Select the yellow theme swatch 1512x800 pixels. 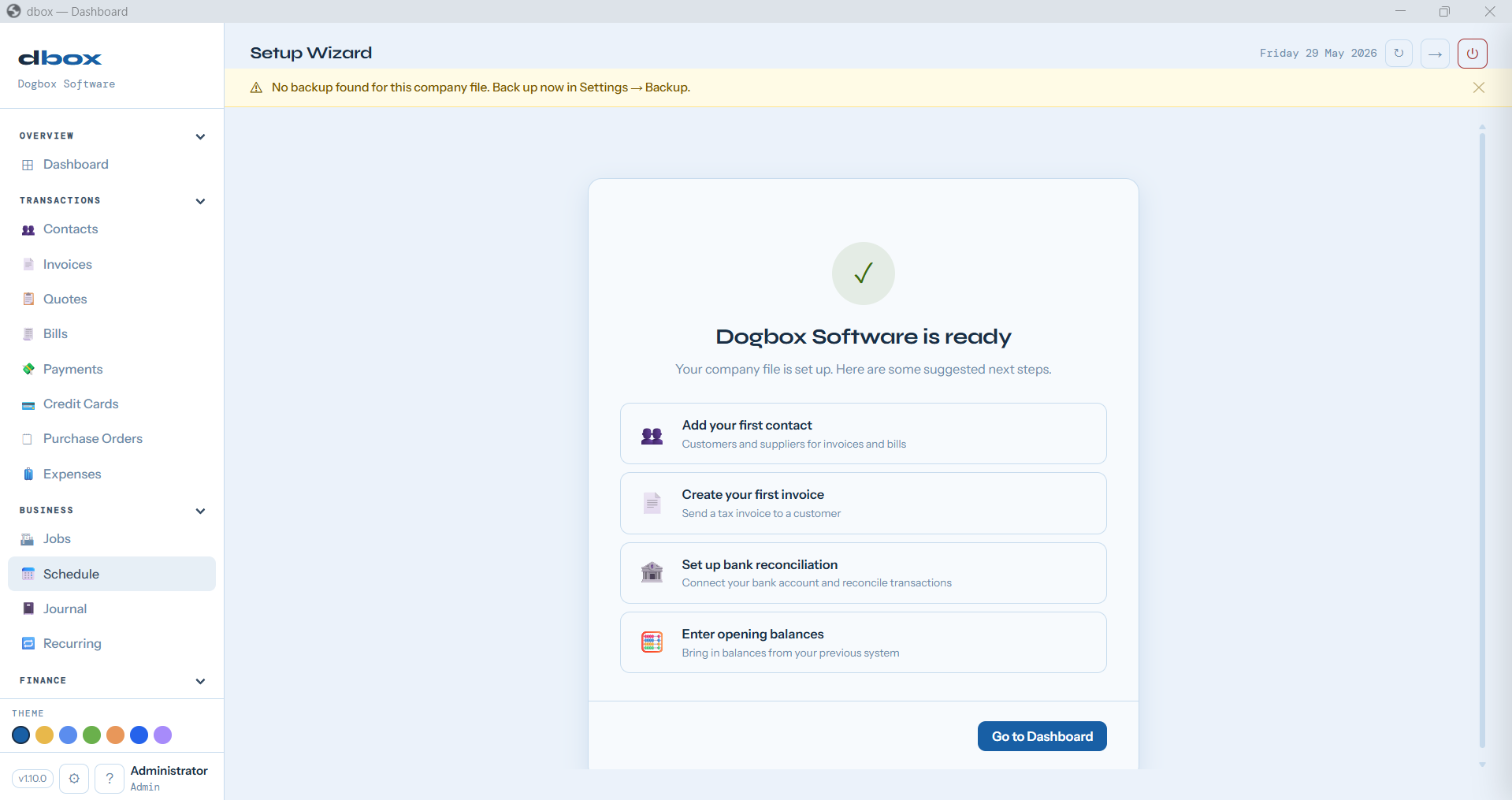coord(45,735)
